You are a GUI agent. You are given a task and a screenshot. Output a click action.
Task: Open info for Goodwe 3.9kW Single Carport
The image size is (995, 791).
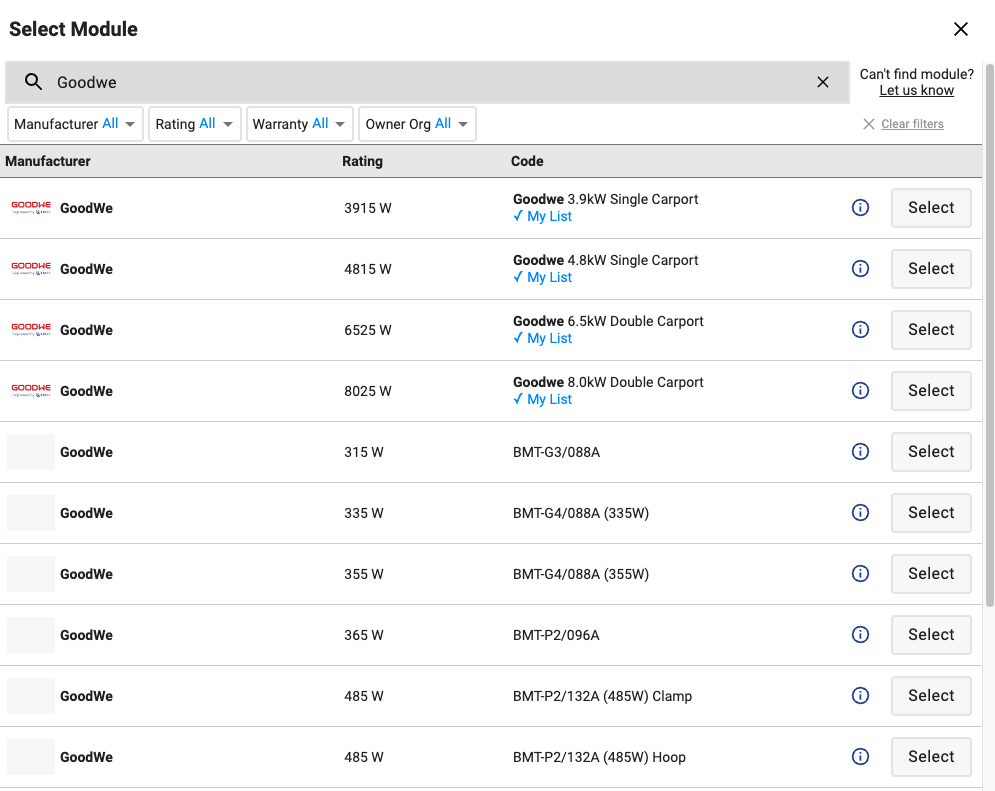(x=860, y=207)
